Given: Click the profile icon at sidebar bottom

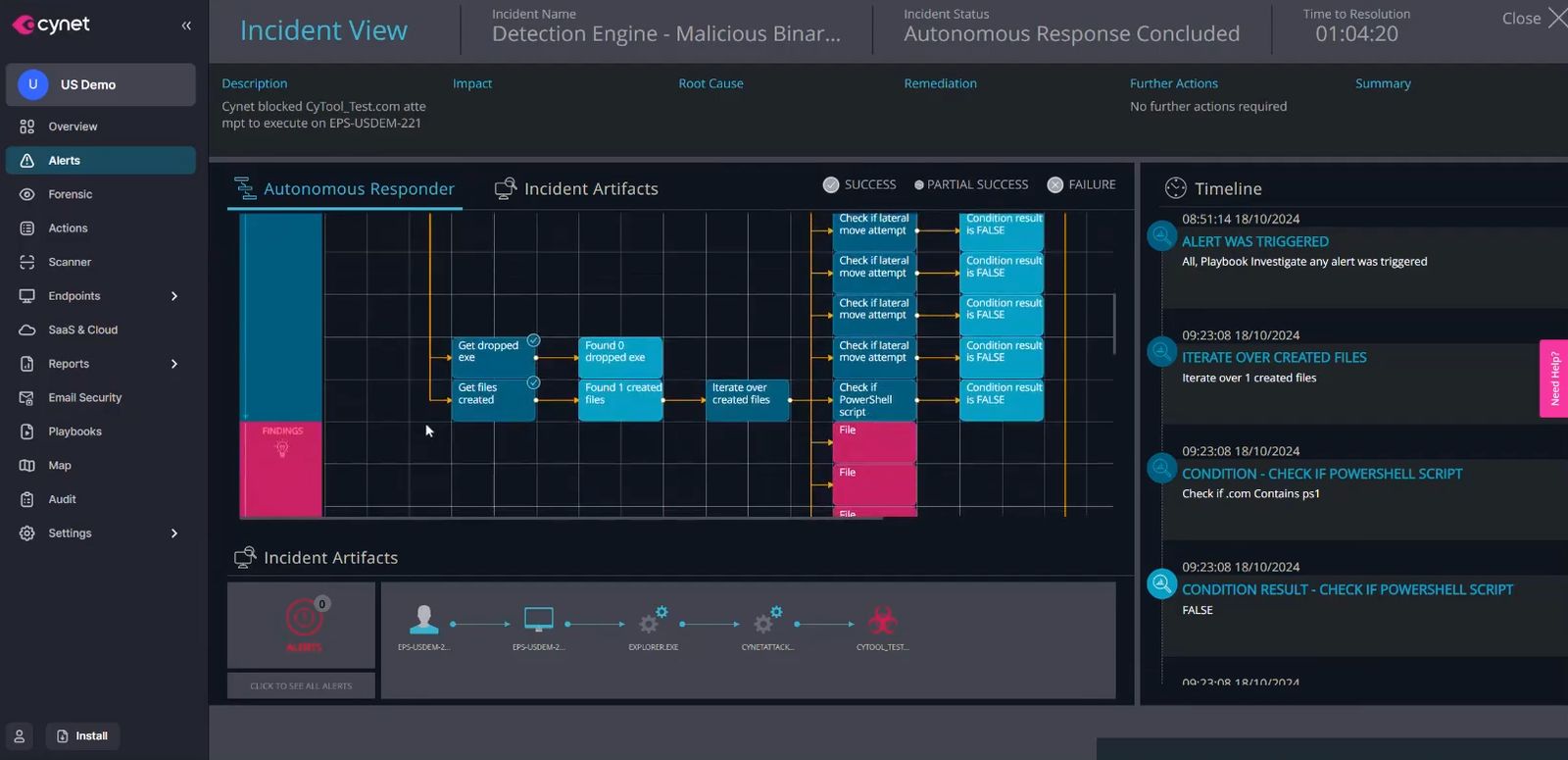Looking at the screenshot, I should (x=20, y=735).
